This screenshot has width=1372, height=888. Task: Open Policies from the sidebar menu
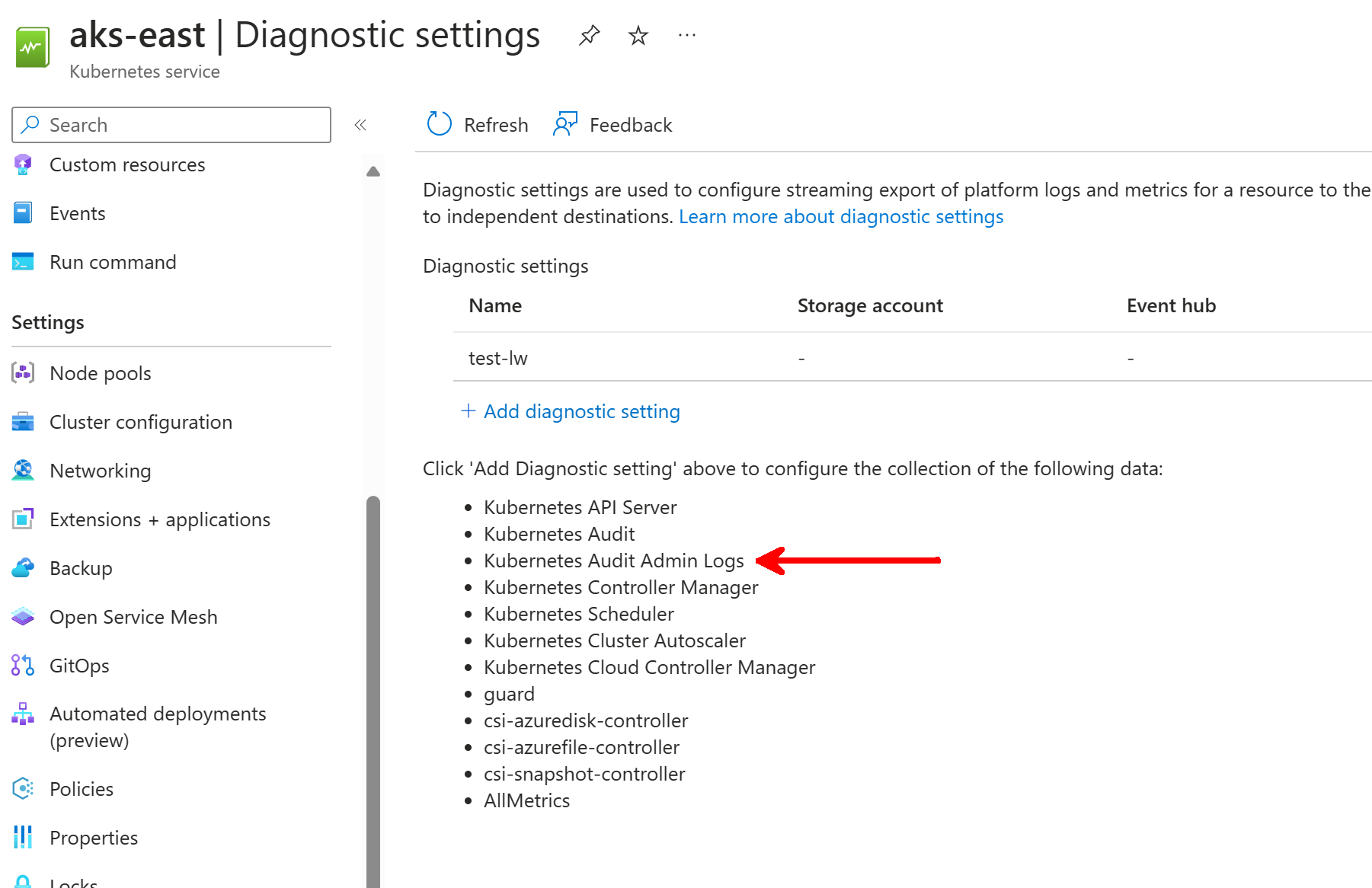[x=81, y=788]
